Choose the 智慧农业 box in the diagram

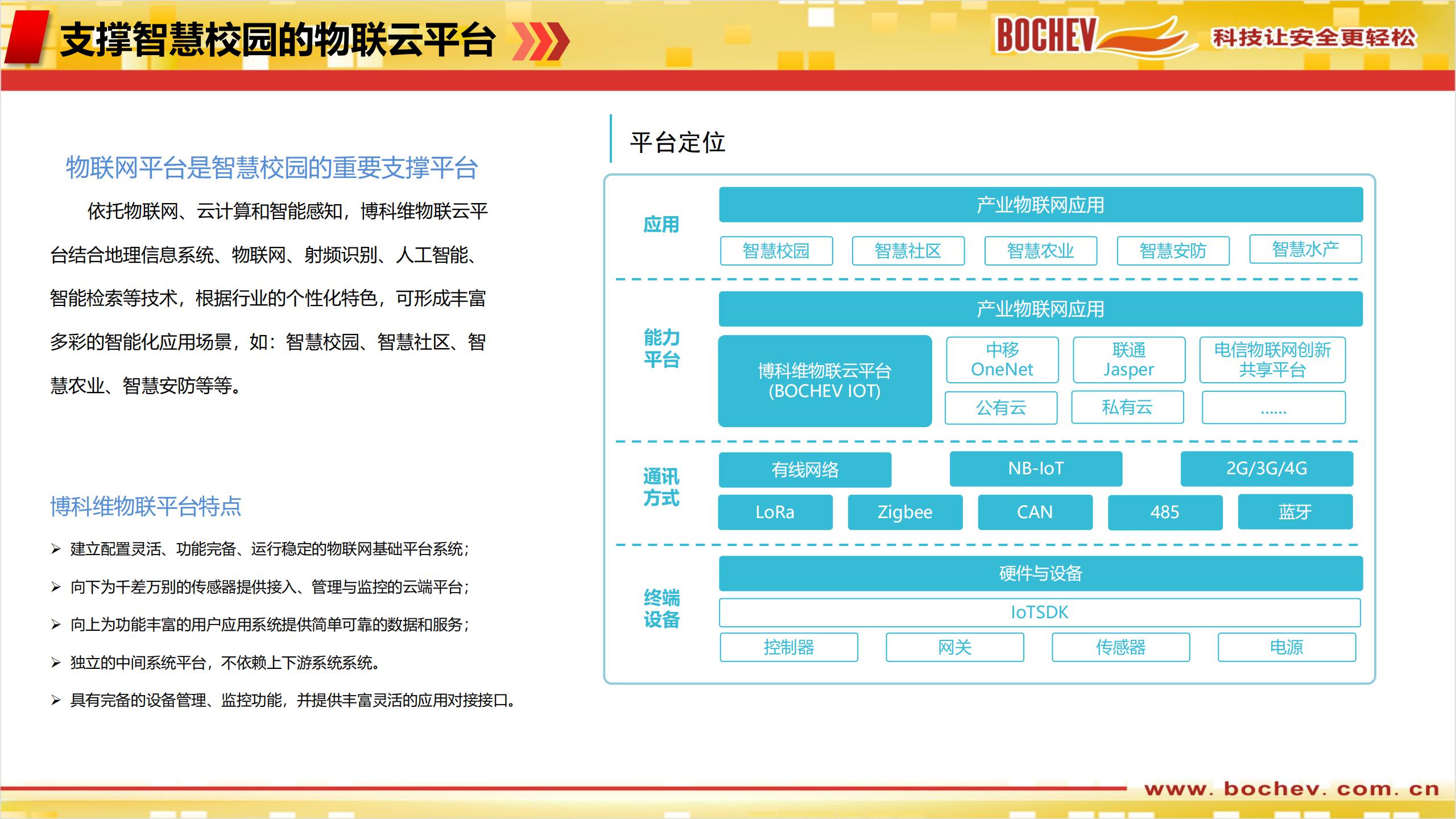pos(1041,251)
